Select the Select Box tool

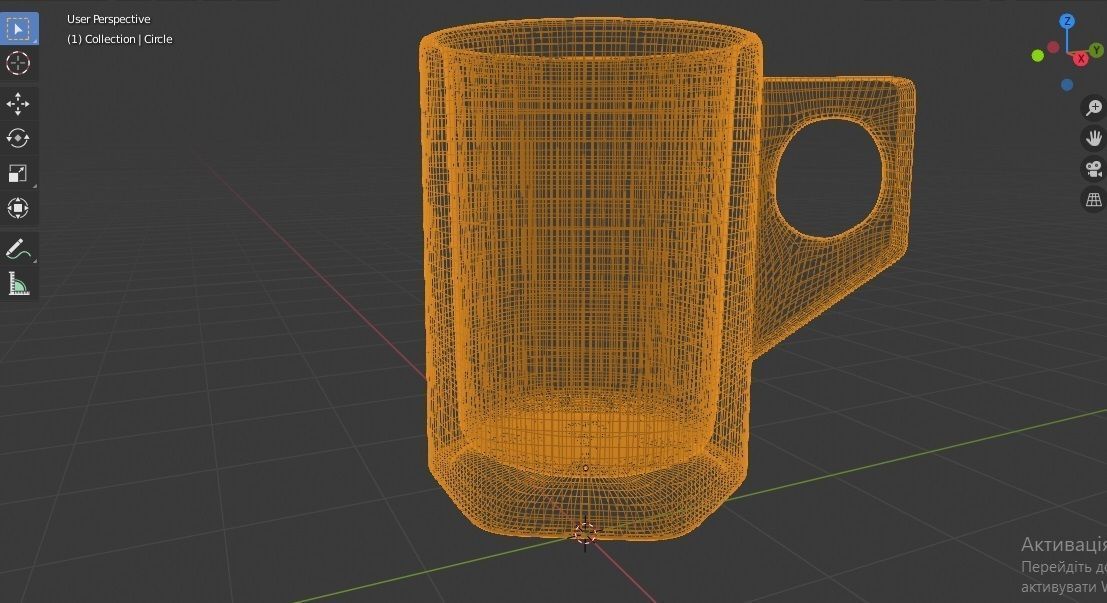pos(18,29)
